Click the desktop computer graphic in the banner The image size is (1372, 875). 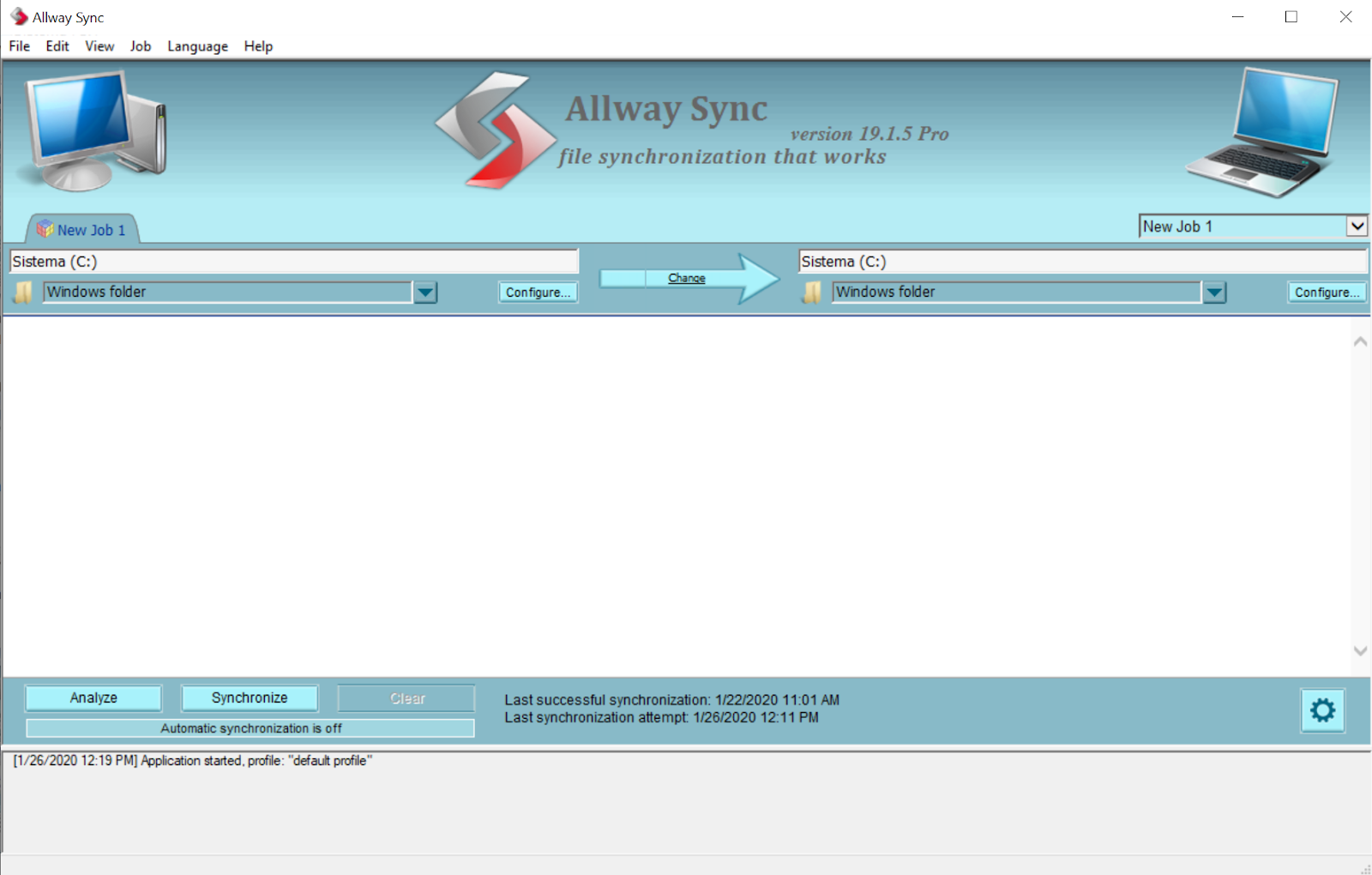click(90, 129)
